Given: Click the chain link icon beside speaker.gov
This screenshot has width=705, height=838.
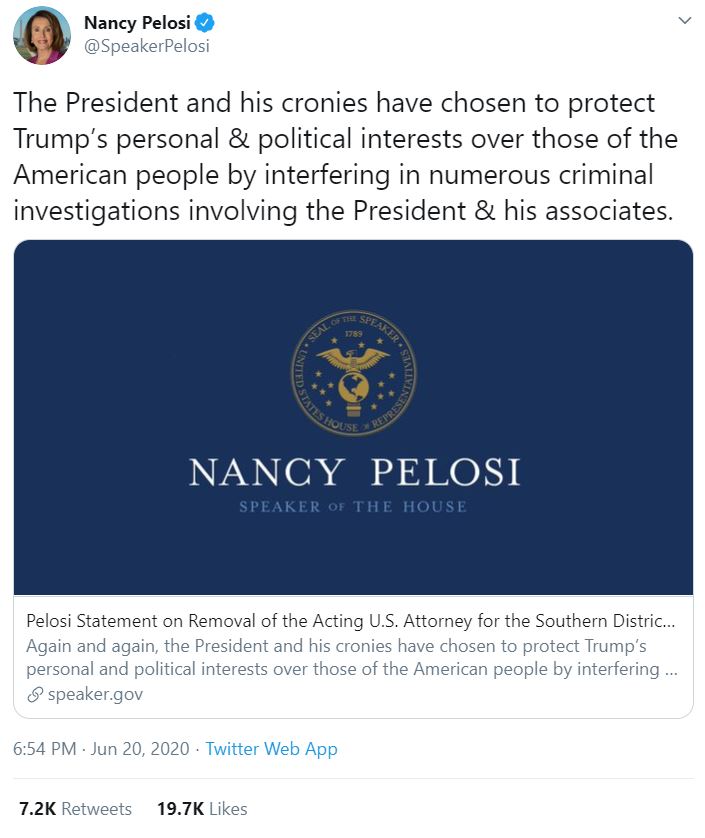Looking at the screenshot, I should [x=34, y=695].
